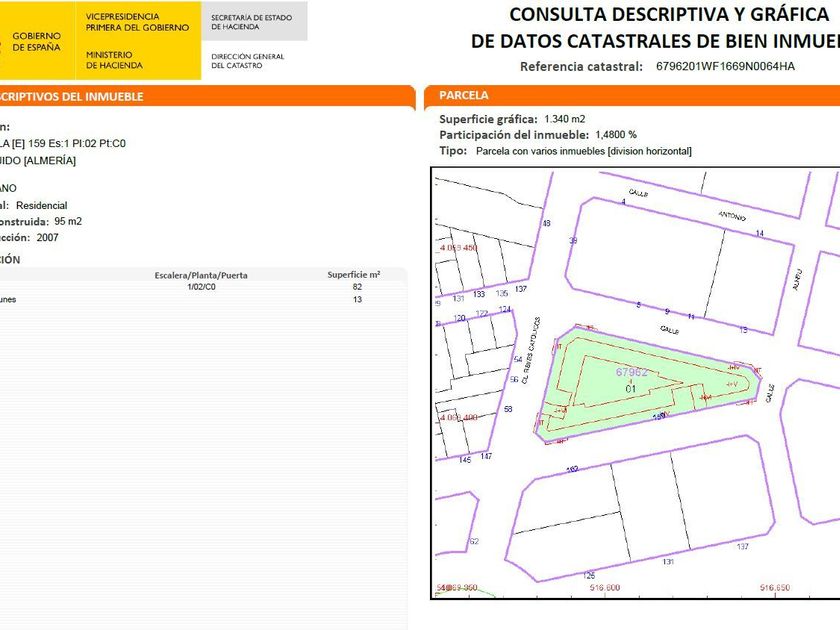Click table surface value "82"
Image resolution: width=840 pixels, height=630 pixels.
click(x=357, y=287)
